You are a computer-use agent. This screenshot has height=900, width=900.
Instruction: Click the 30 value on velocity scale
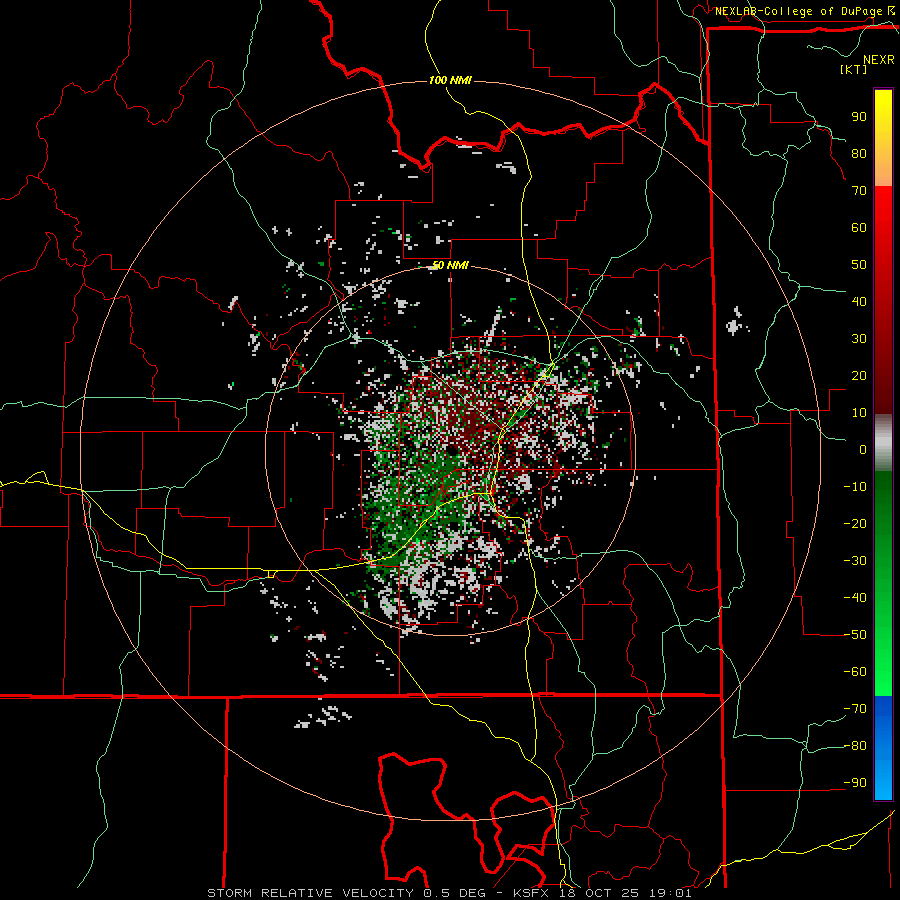tap(859, 339)
